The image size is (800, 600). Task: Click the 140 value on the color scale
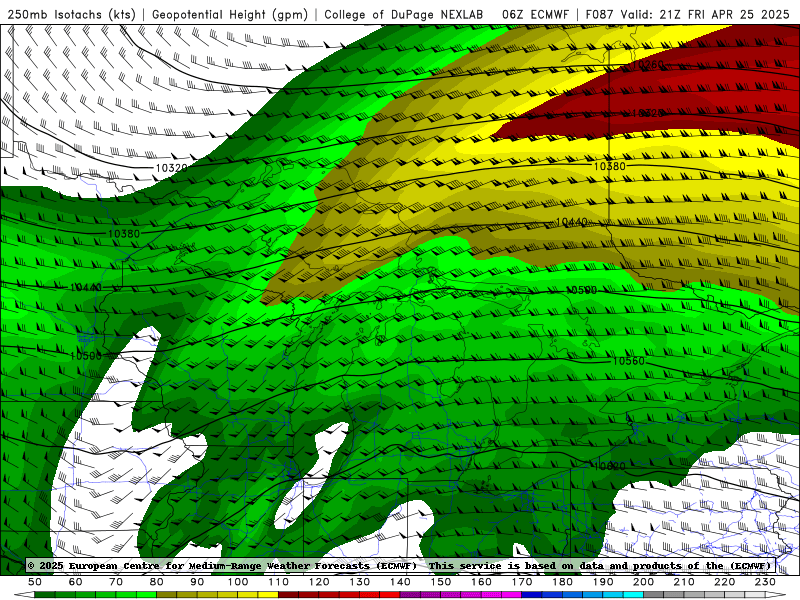tap(400, 582)
